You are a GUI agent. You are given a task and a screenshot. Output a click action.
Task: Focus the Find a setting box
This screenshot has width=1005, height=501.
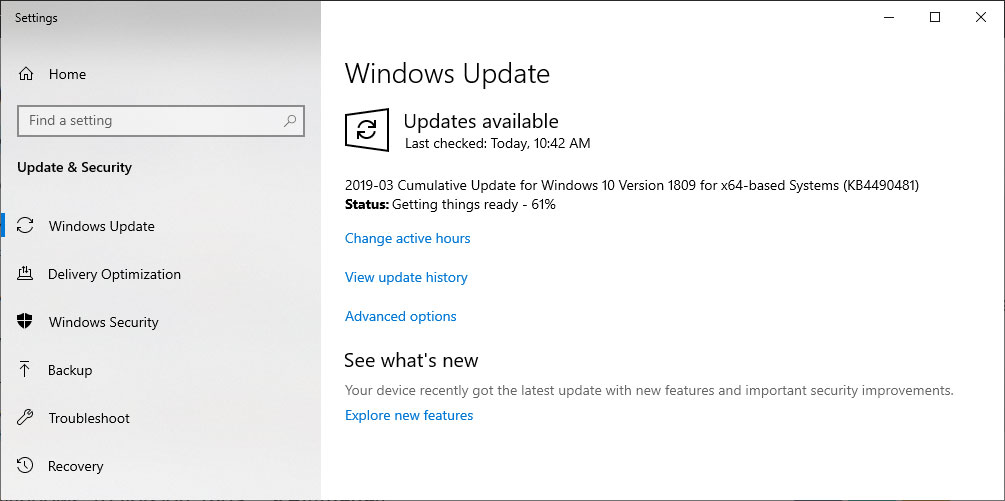tap(161, 121)
